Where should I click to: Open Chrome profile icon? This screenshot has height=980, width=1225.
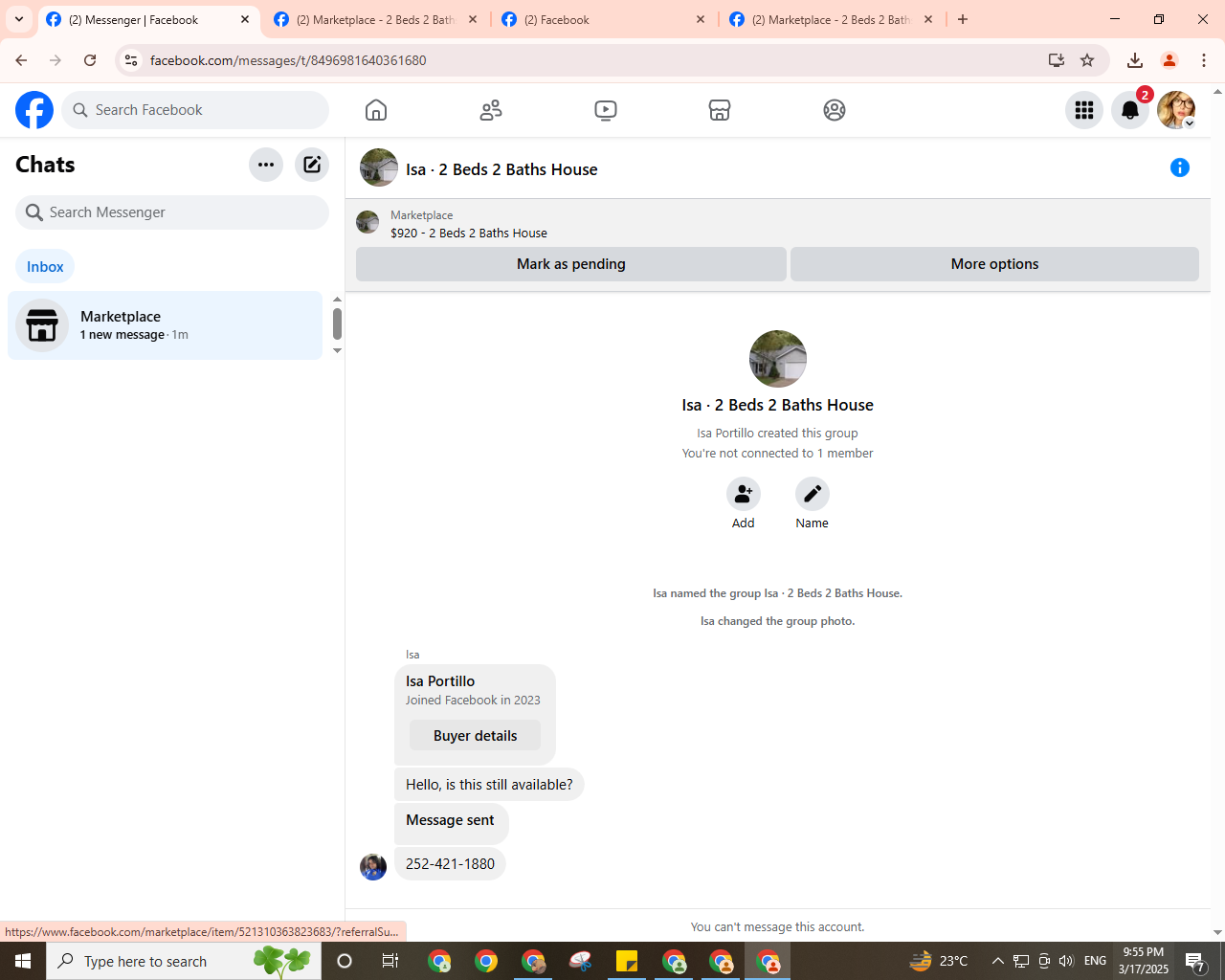(x=1169, y=60)
